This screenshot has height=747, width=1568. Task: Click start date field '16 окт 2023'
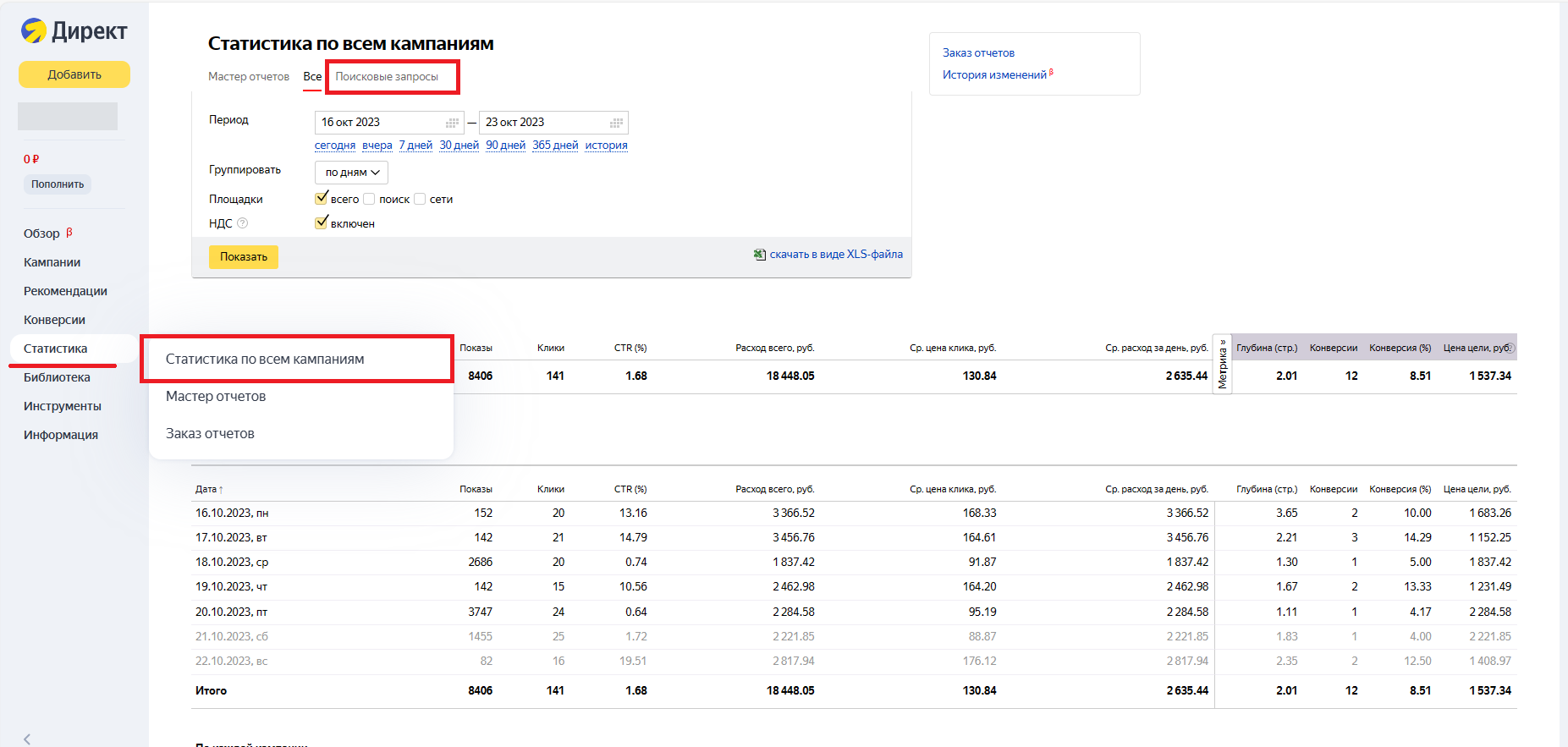click(389, 123)
